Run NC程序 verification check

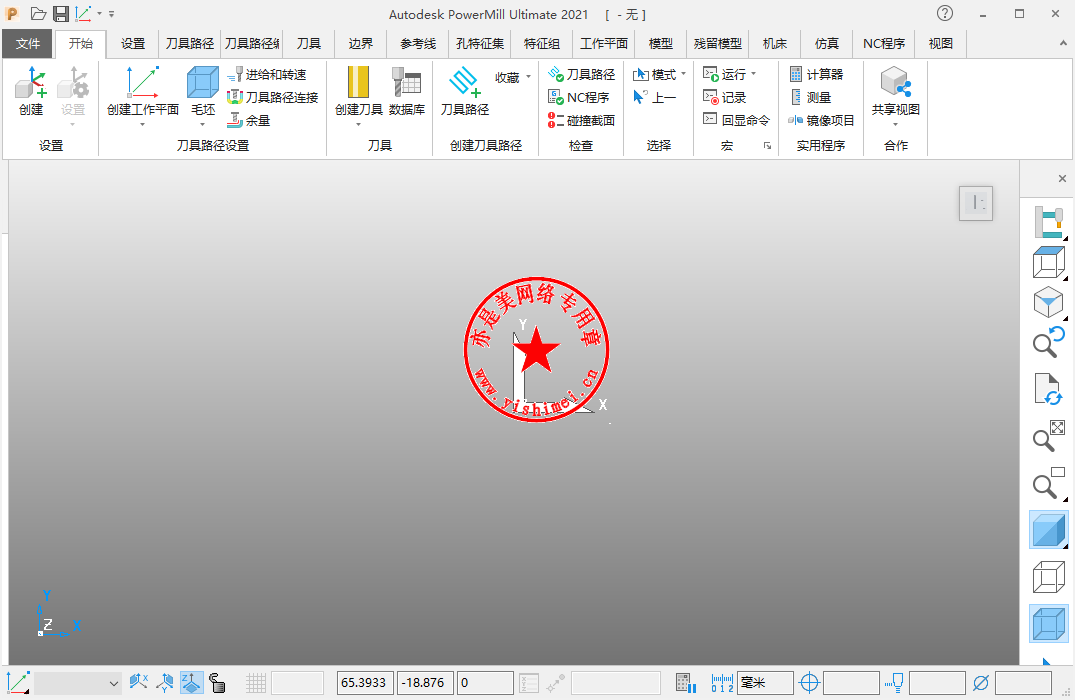point(579,97)
